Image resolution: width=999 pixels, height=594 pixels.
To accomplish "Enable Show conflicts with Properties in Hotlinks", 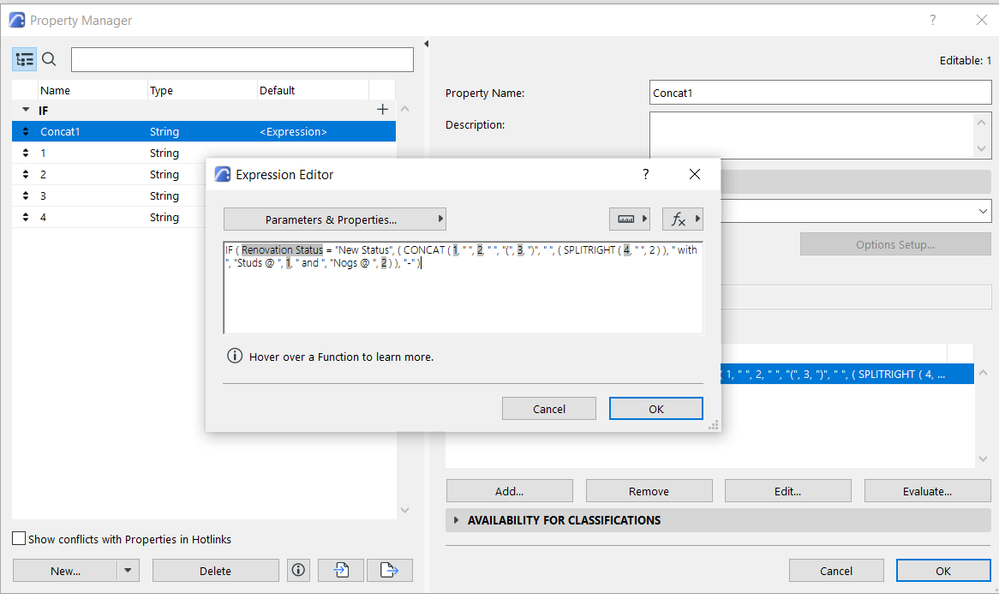I will pos(19,539).
